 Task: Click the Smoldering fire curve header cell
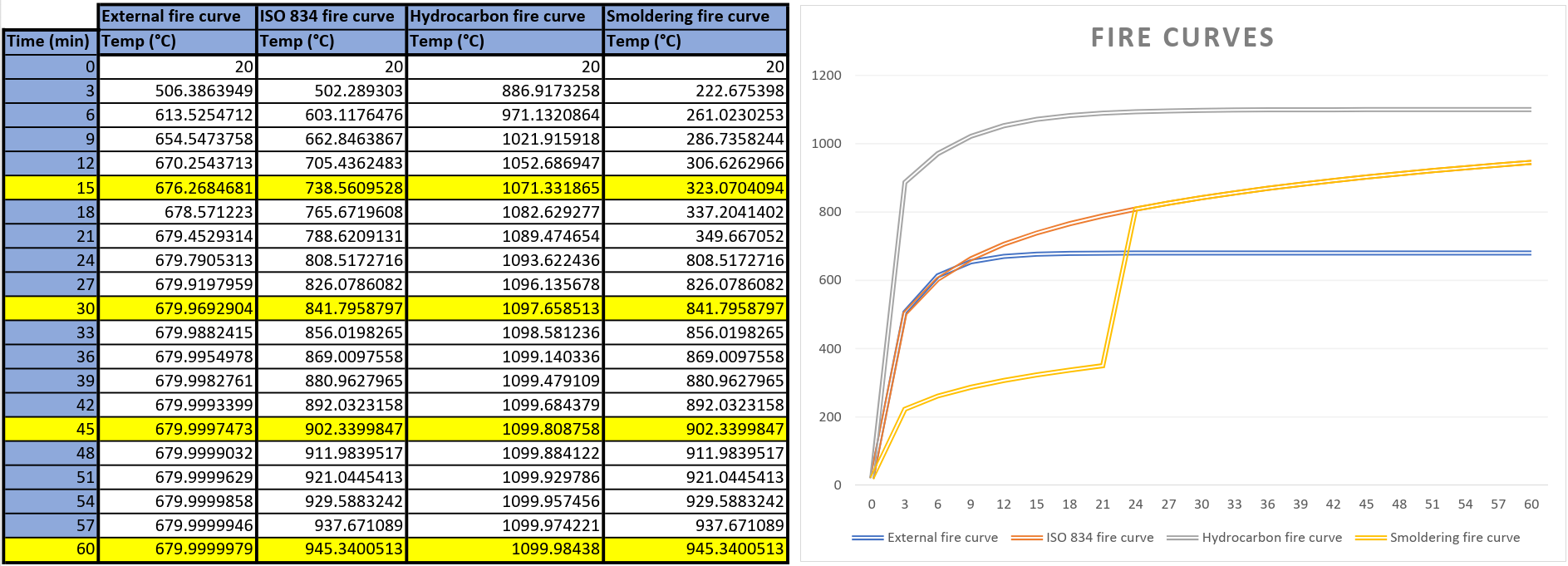(x=688, y=17)
